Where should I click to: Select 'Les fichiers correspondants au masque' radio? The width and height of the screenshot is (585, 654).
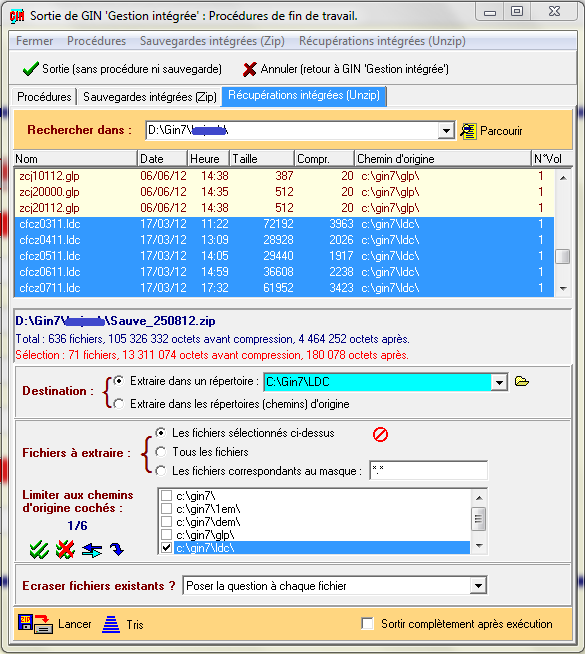[x=161, y=471]
